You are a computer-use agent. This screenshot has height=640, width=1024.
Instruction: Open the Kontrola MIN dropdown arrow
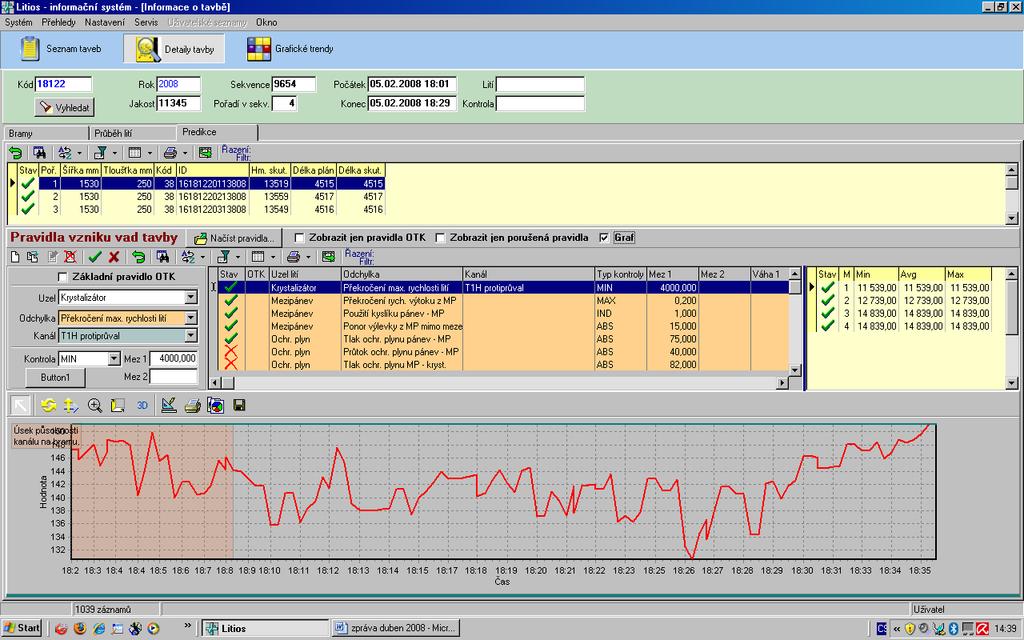[x=114, y=359]
